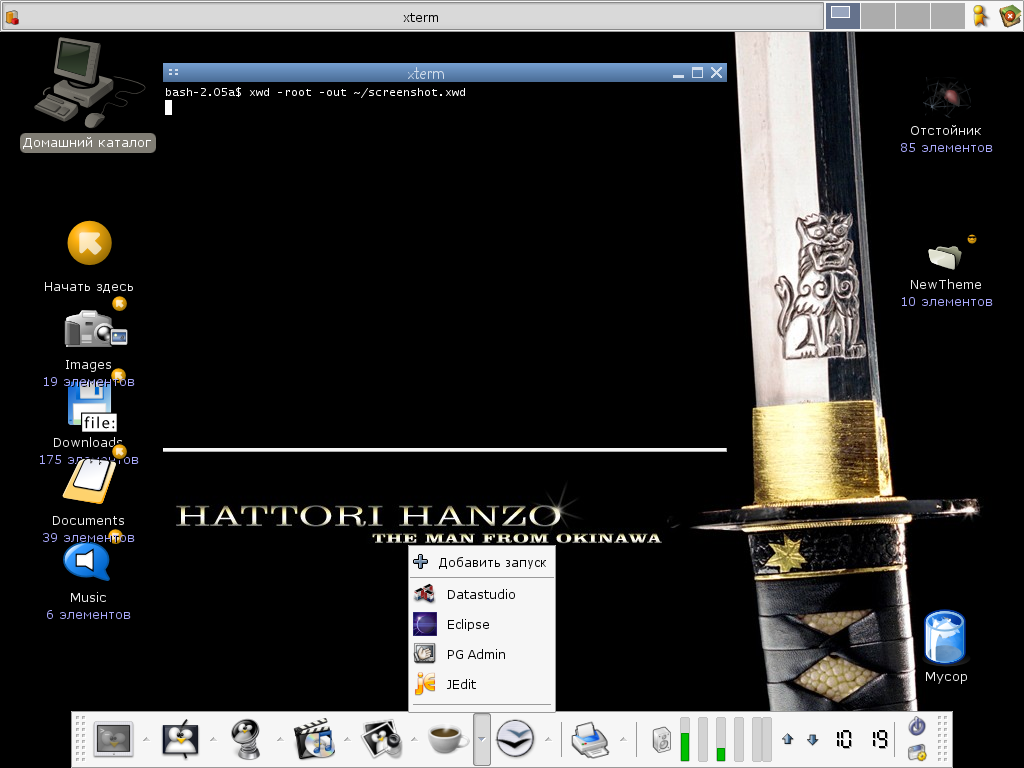Open the 'Начать здесь' desktop icon
Screen dimensions: 1024x768
point(89,244)
